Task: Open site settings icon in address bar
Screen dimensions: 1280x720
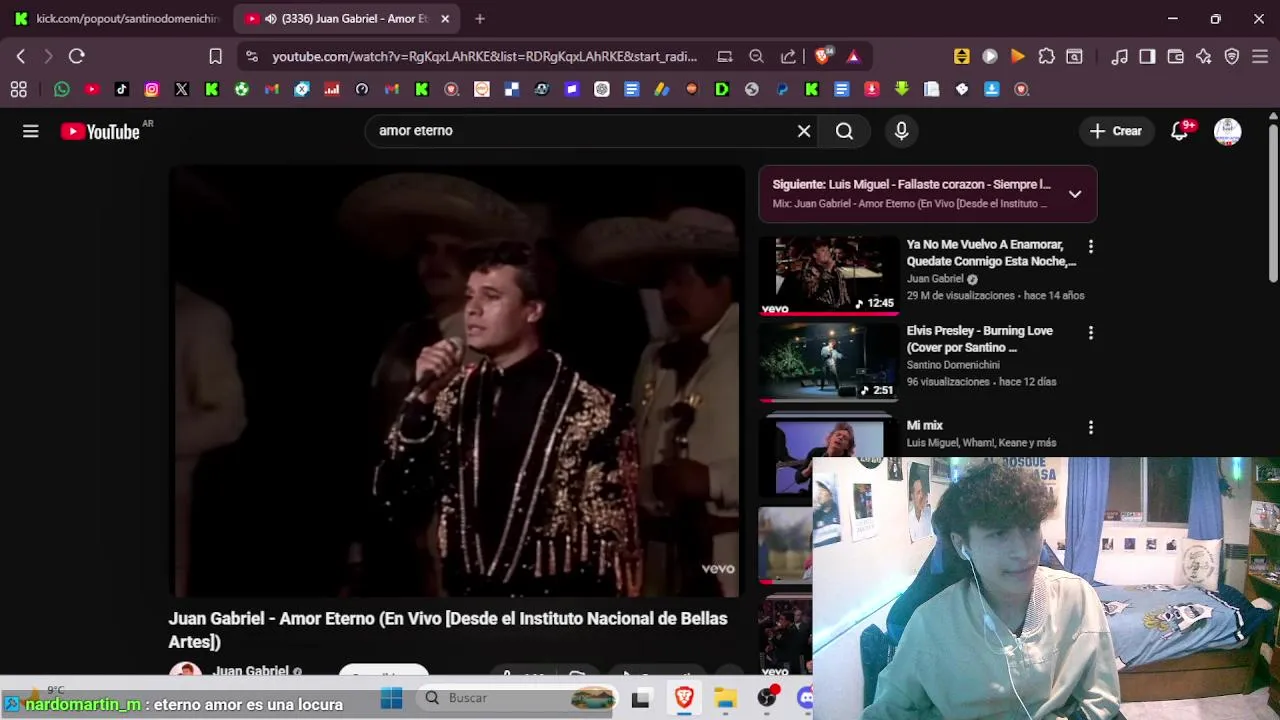Action: coord(252,57)
